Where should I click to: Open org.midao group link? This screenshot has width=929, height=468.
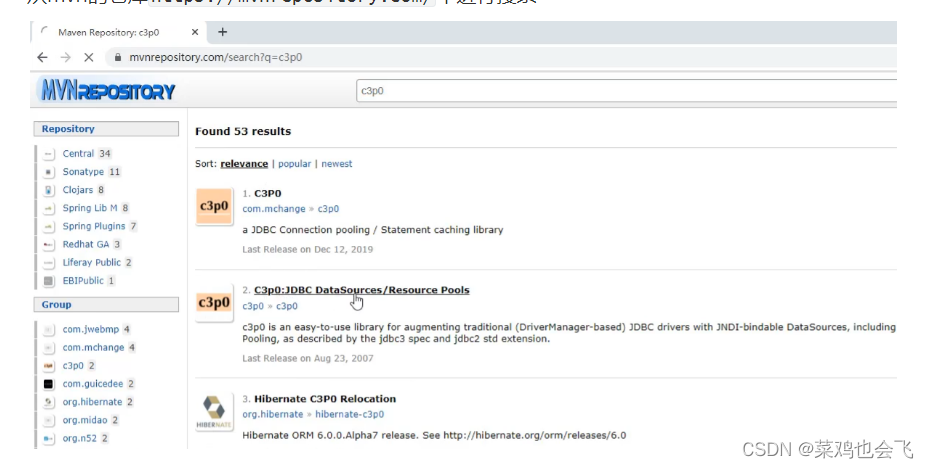[x=85, y=420]
